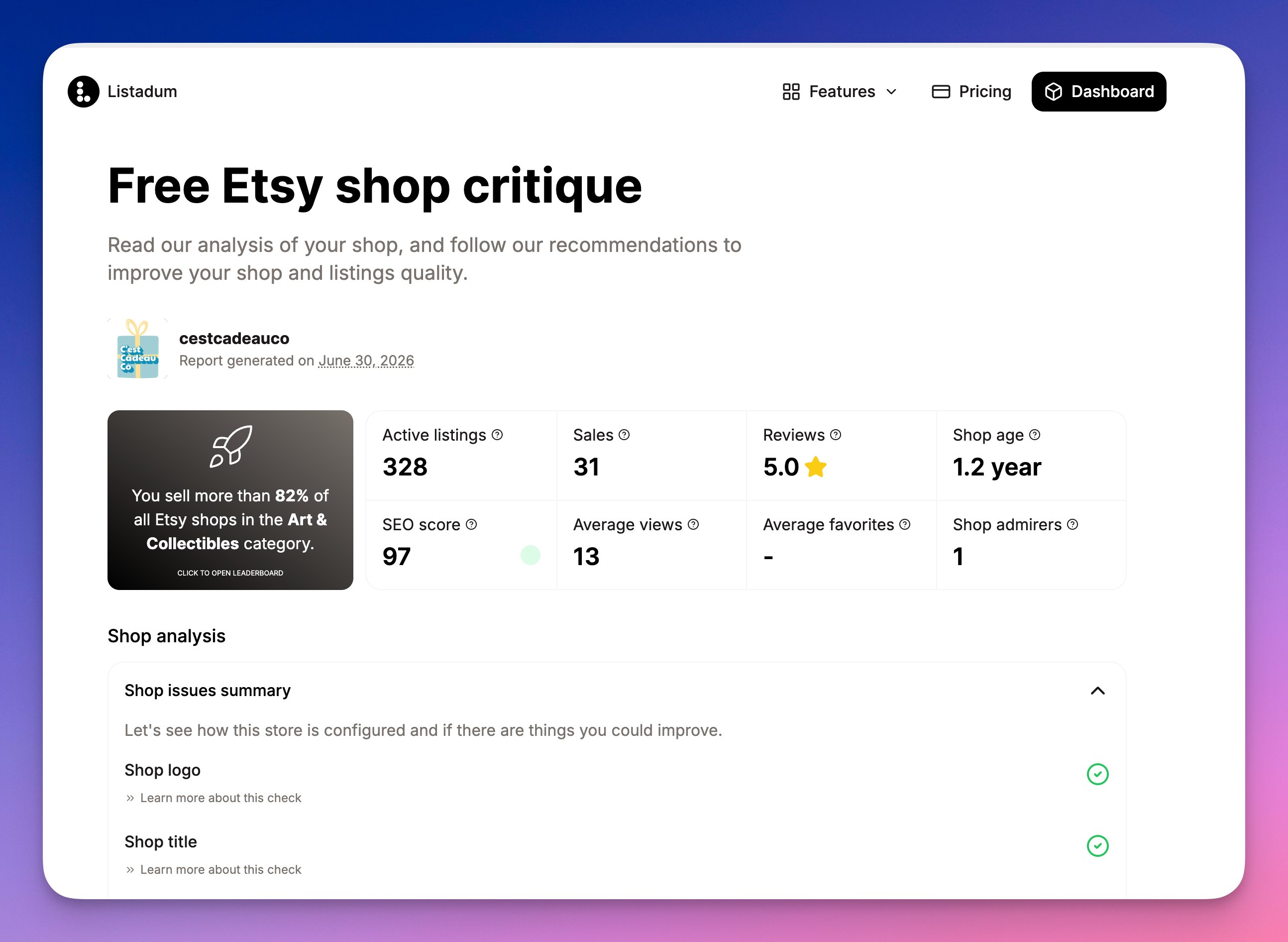1288x942 pixels.
Task: Click the Sales help icon
Action: coord(624,435)
